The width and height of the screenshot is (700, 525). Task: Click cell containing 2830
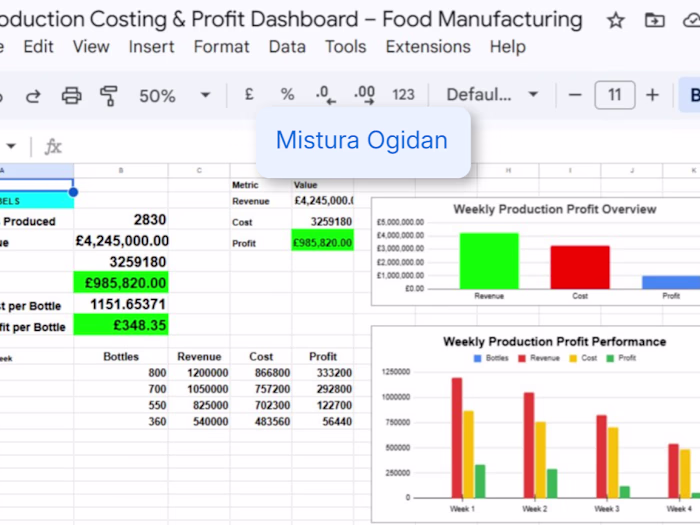121,219
